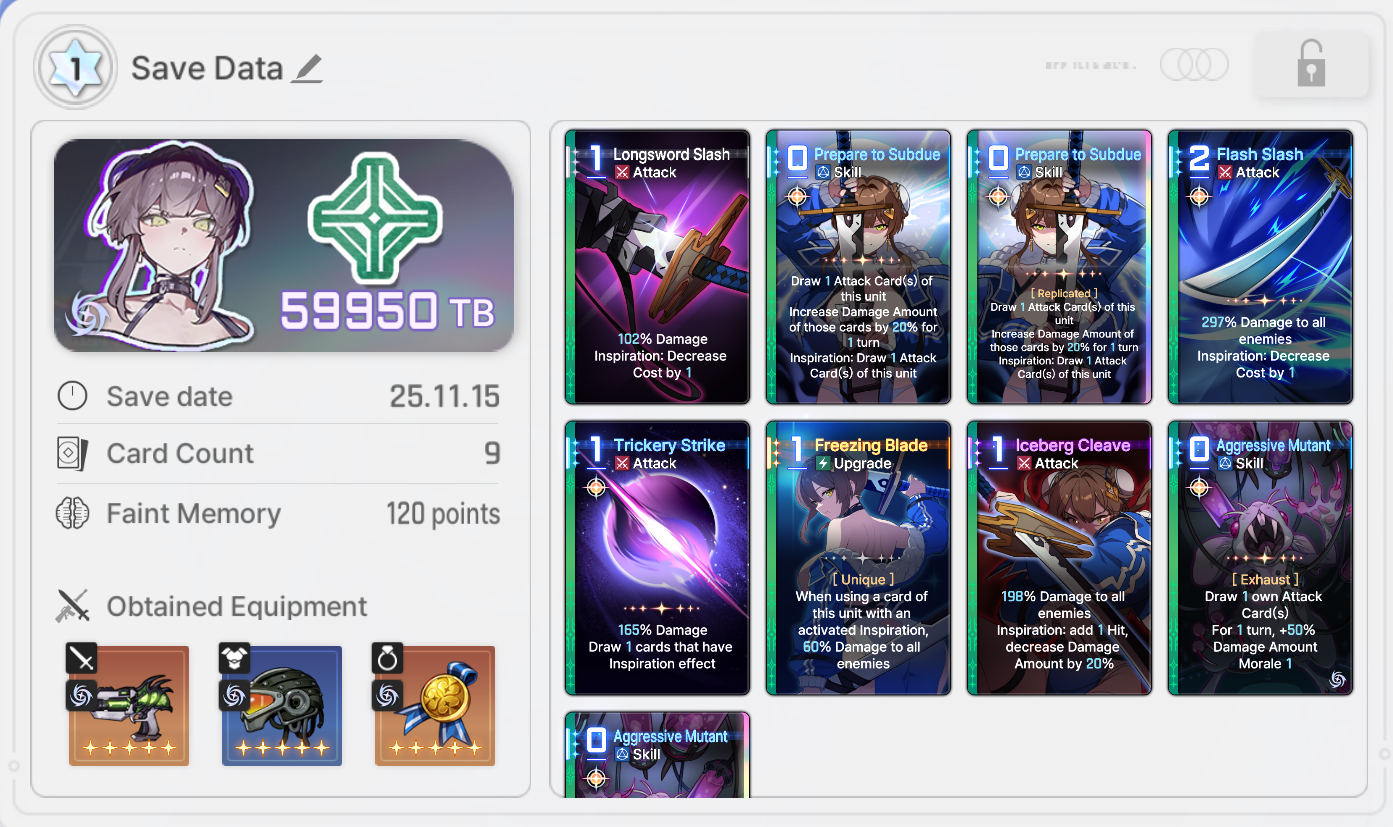Click the Faint Memory brain icon

point(72,514)
